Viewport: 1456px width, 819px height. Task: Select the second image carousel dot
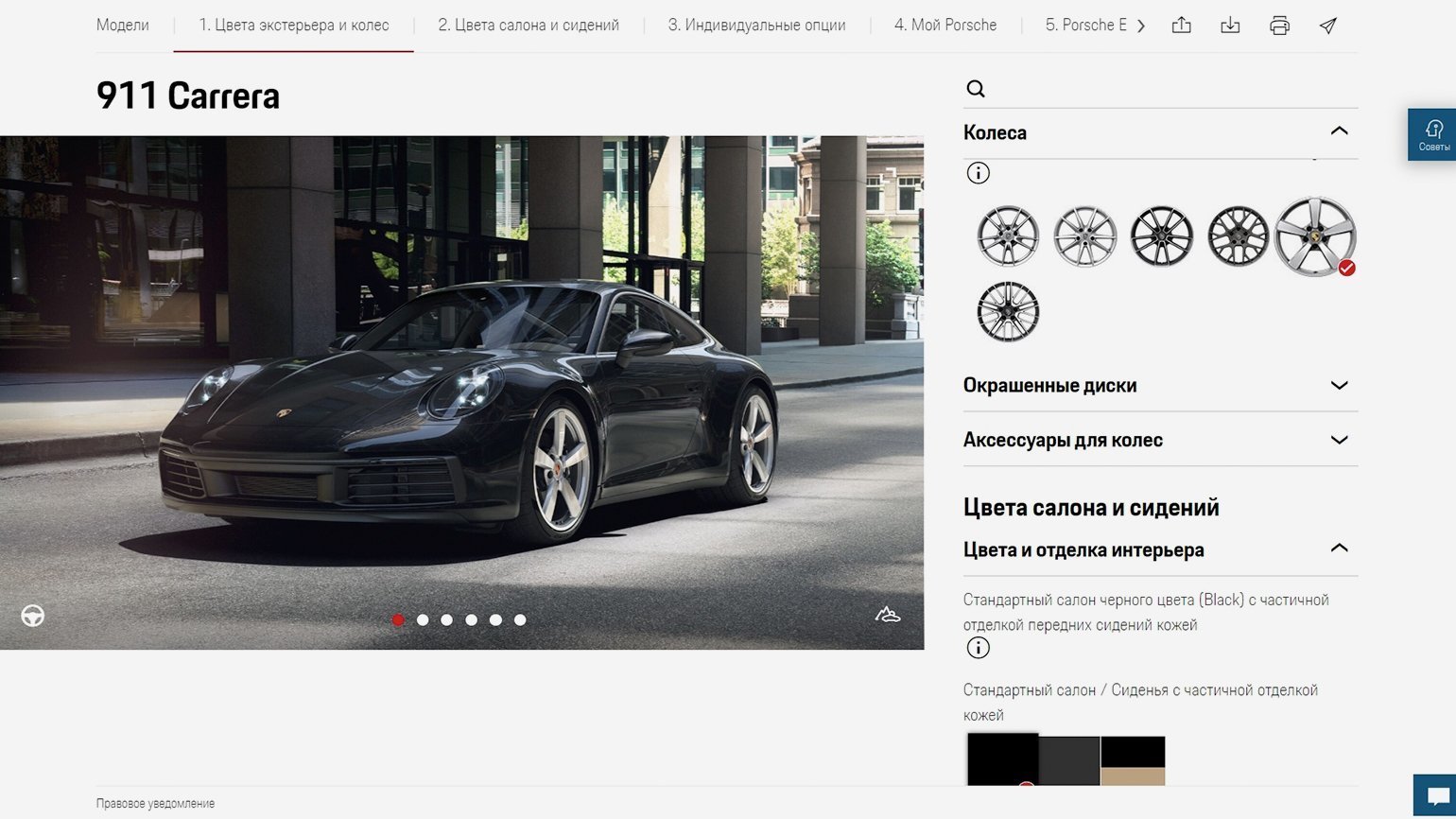[x=423, y=620]
